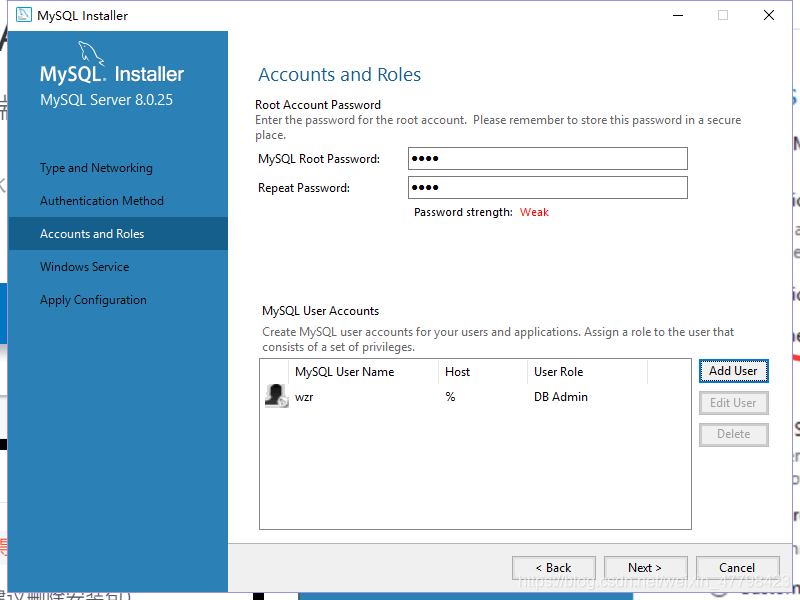
Task: Select the DB Admin role cell
Action: 561,397
